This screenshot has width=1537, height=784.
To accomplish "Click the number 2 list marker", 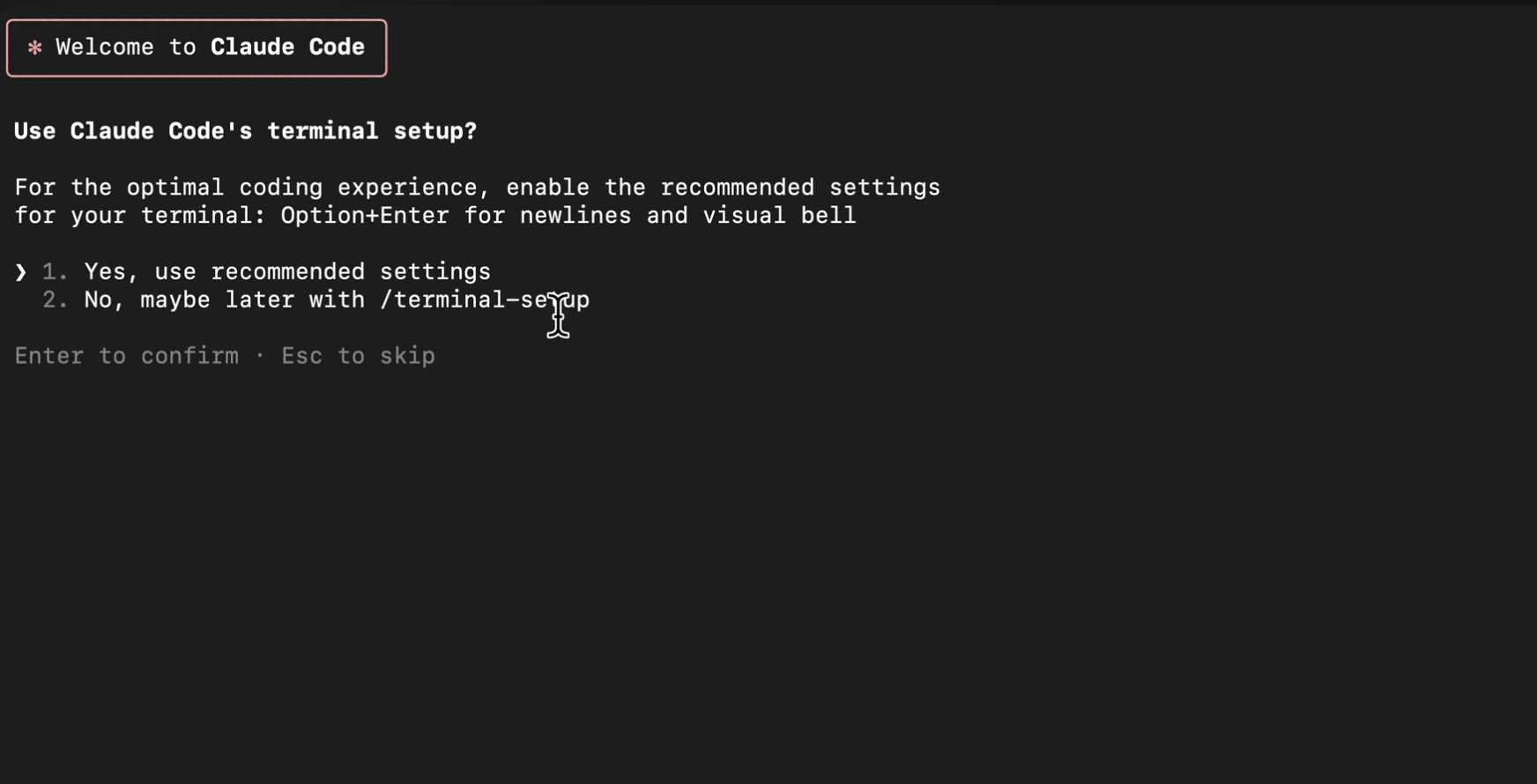I will click(x=55, y=300).
